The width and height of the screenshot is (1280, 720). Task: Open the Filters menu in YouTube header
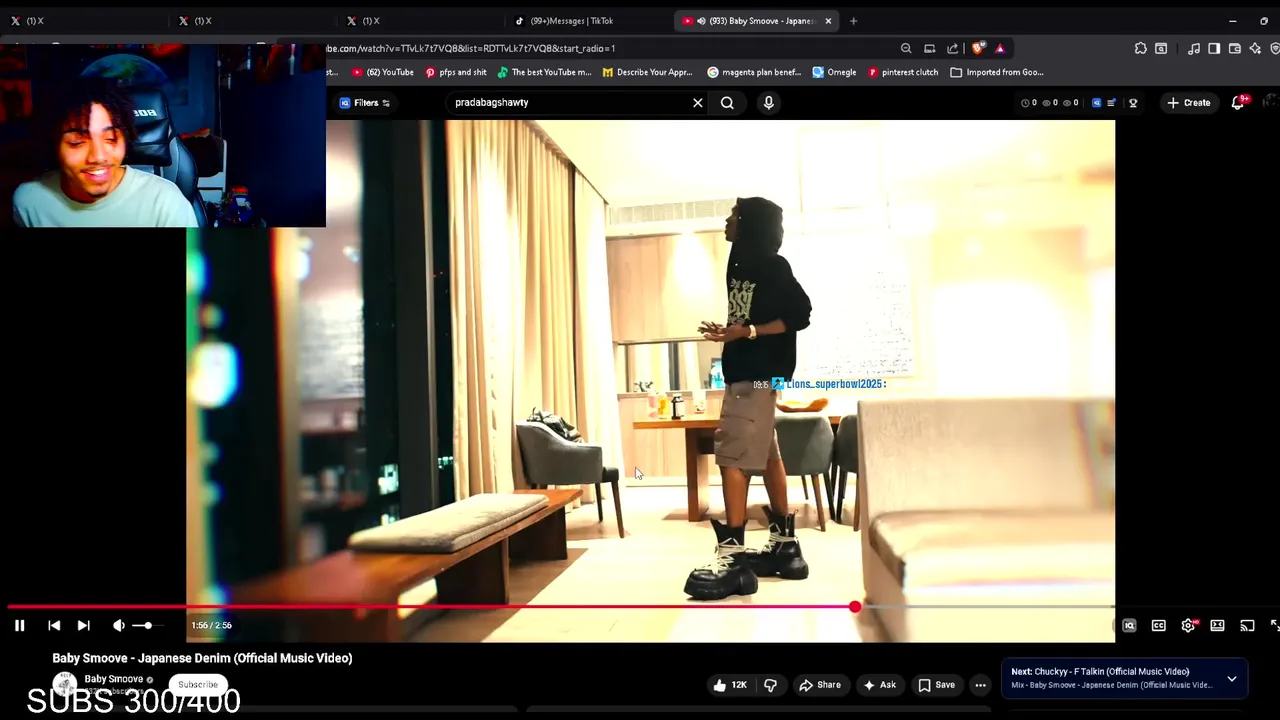(x=364, y=102)
